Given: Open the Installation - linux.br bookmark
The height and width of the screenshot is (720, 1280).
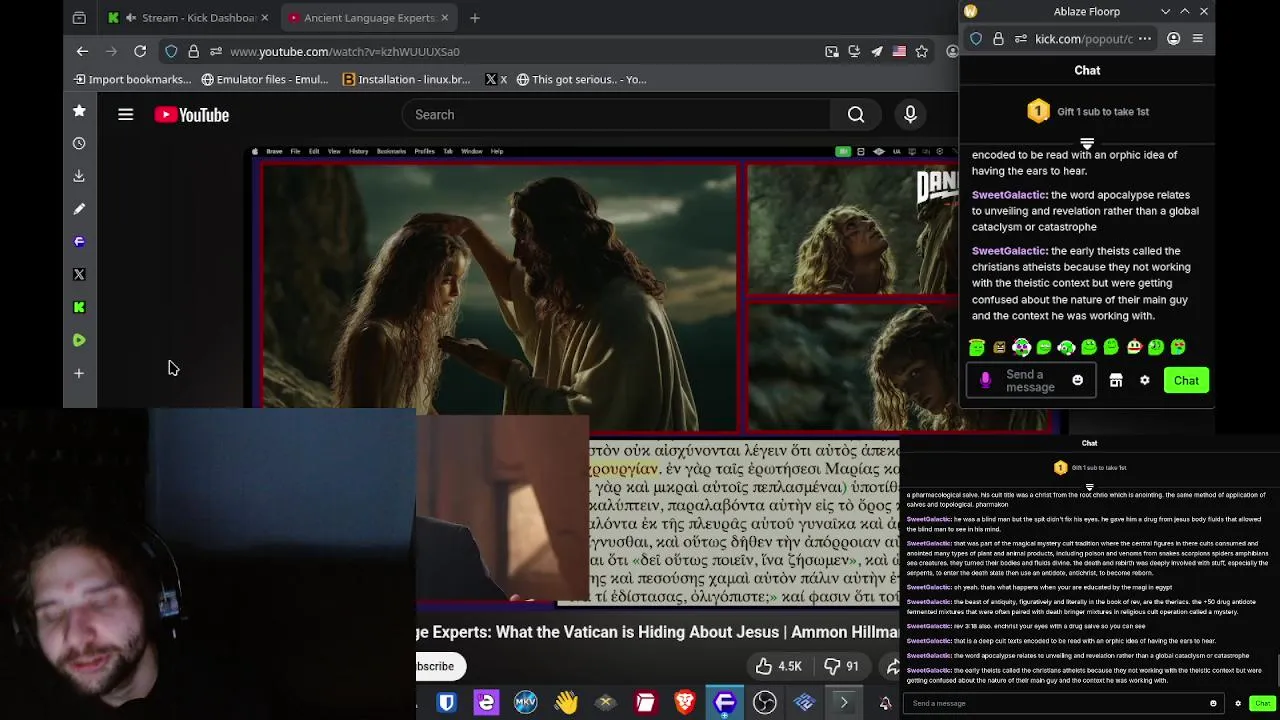Looking at the screenshot, I should 406,79.
